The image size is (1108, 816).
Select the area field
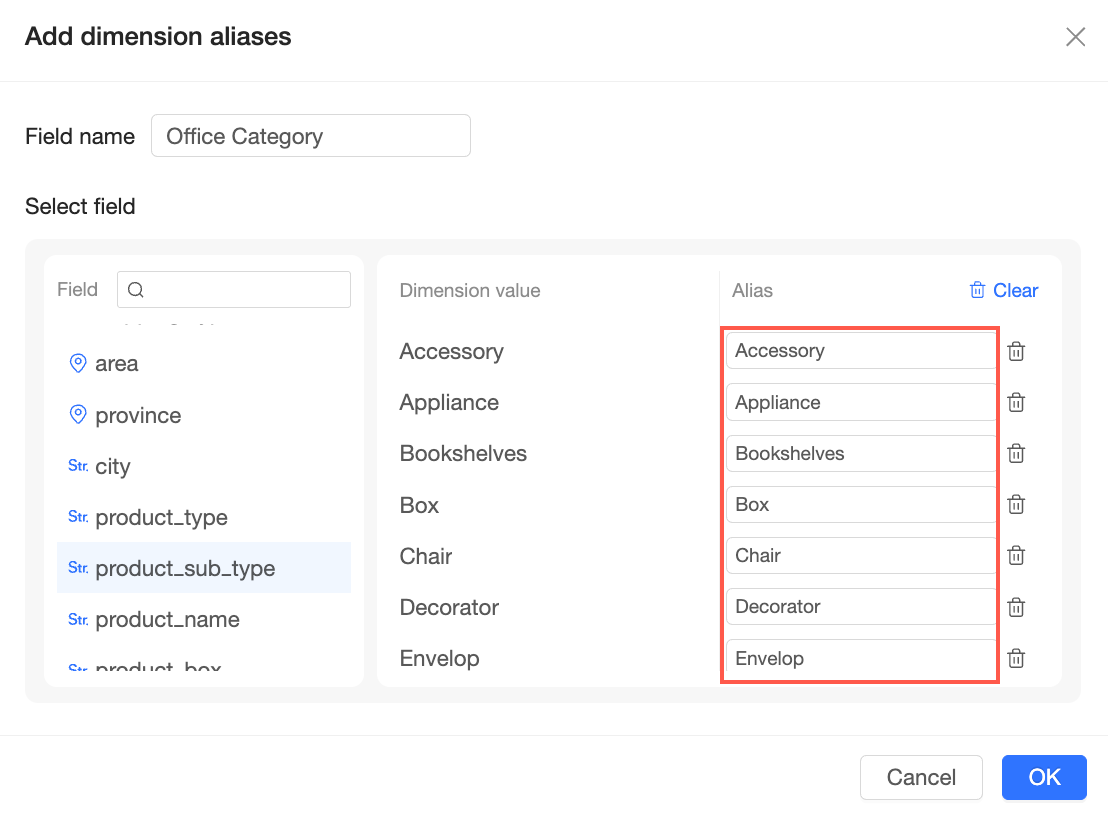[117, 364]
